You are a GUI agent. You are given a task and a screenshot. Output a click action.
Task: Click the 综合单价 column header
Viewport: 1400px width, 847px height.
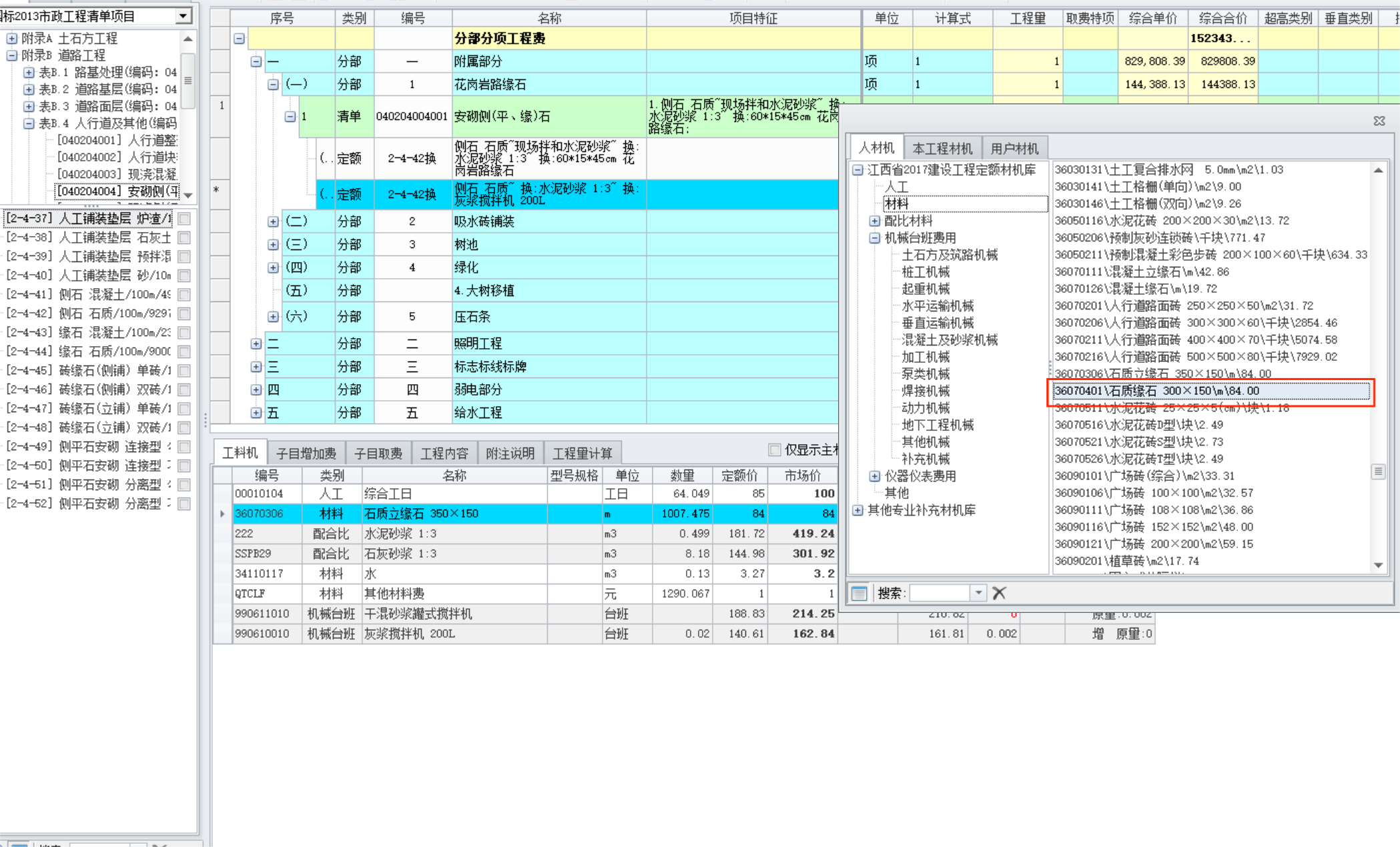coord(1152,18)
